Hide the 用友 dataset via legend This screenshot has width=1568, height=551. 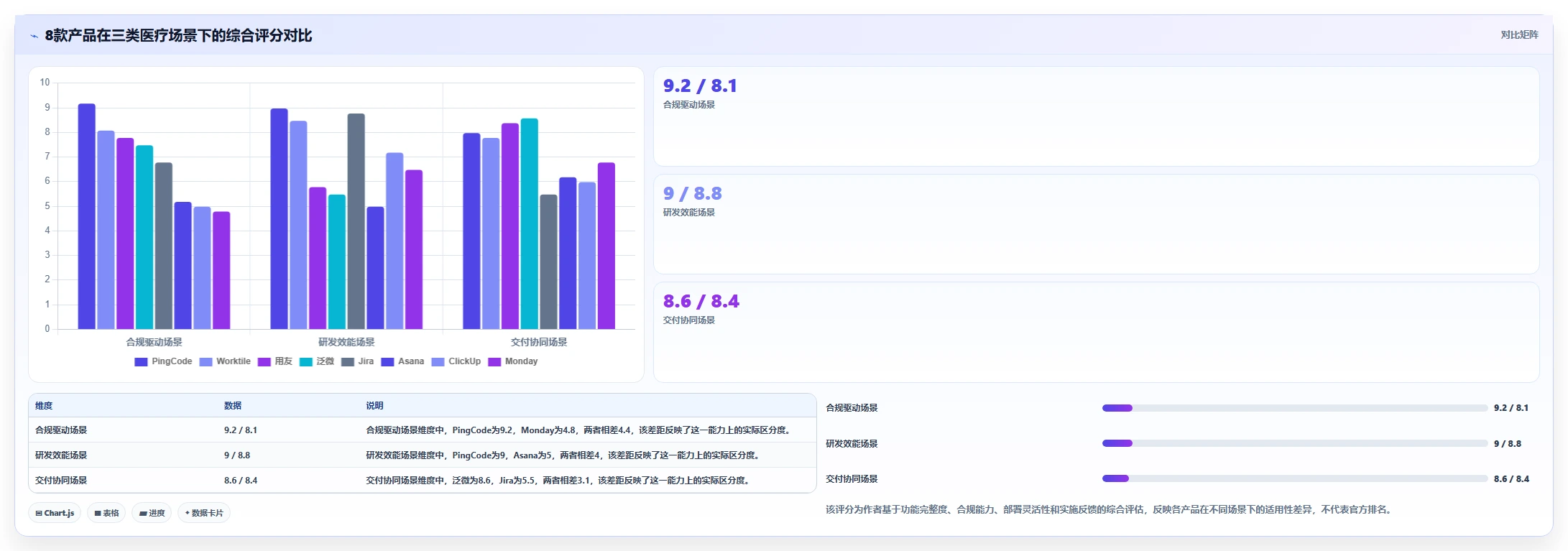[x=275, y=361]
